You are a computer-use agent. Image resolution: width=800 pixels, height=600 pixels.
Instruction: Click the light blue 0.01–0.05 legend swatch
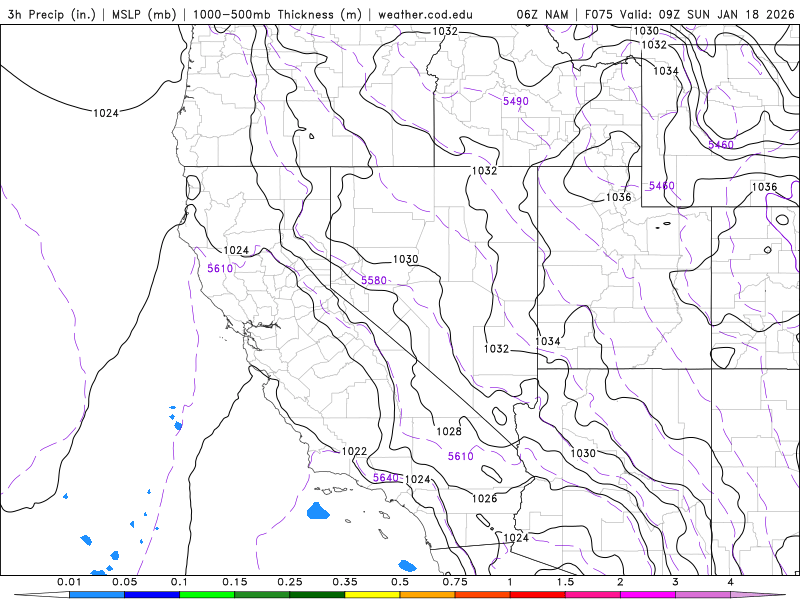coord(97,595)
